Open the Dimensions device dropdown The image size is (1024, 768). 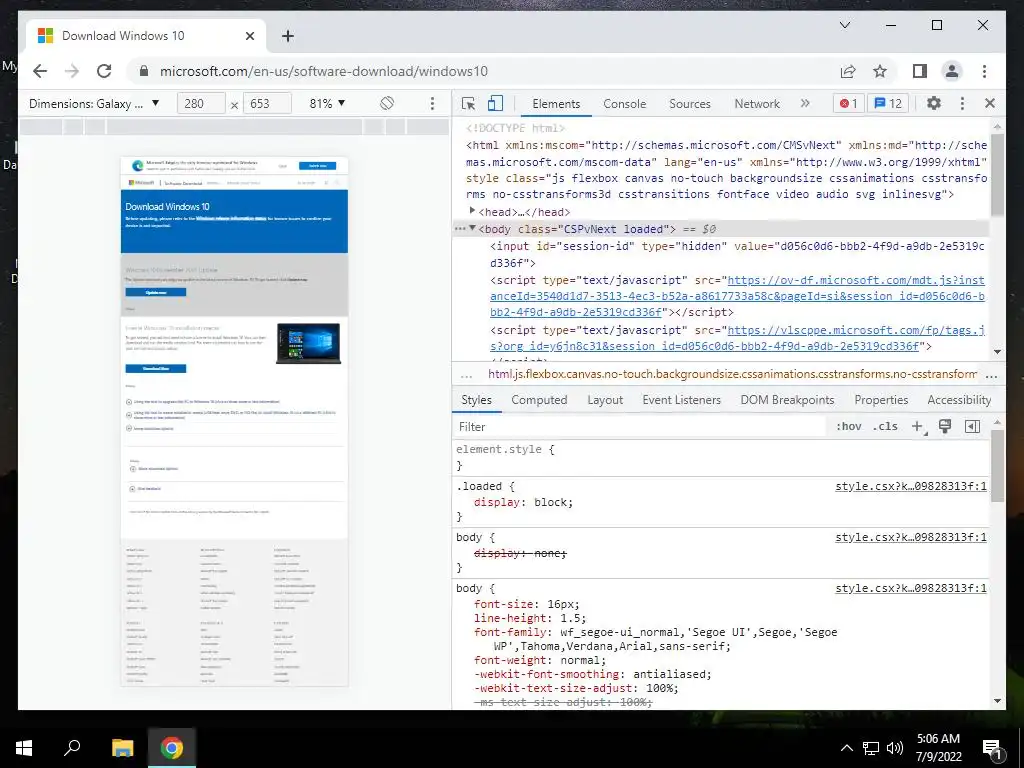[94, 103]
